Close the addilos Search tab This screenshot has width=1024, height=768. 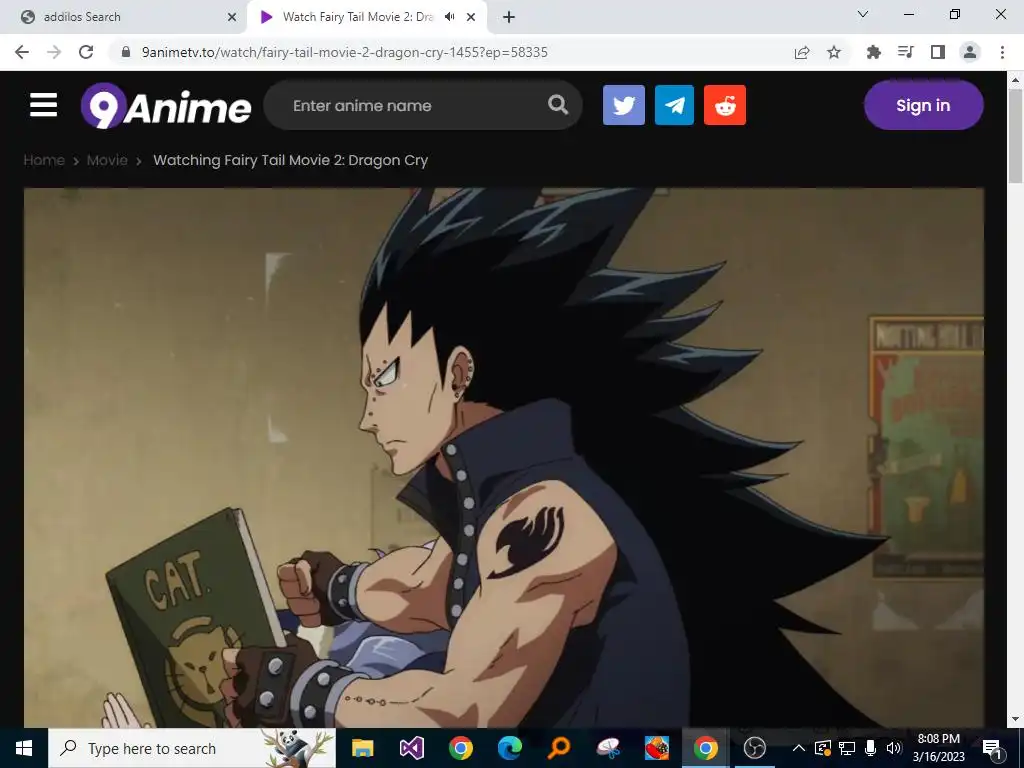232,17
